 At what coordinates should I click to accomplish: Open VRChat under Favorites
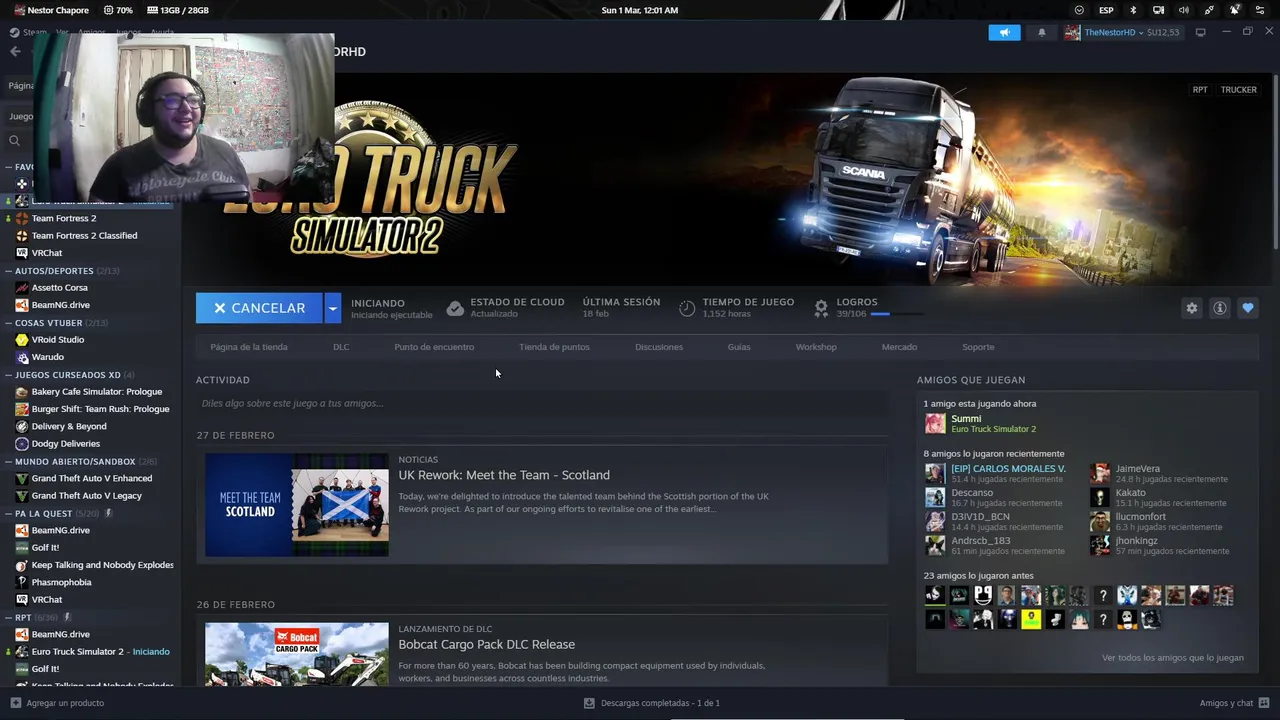46,253
